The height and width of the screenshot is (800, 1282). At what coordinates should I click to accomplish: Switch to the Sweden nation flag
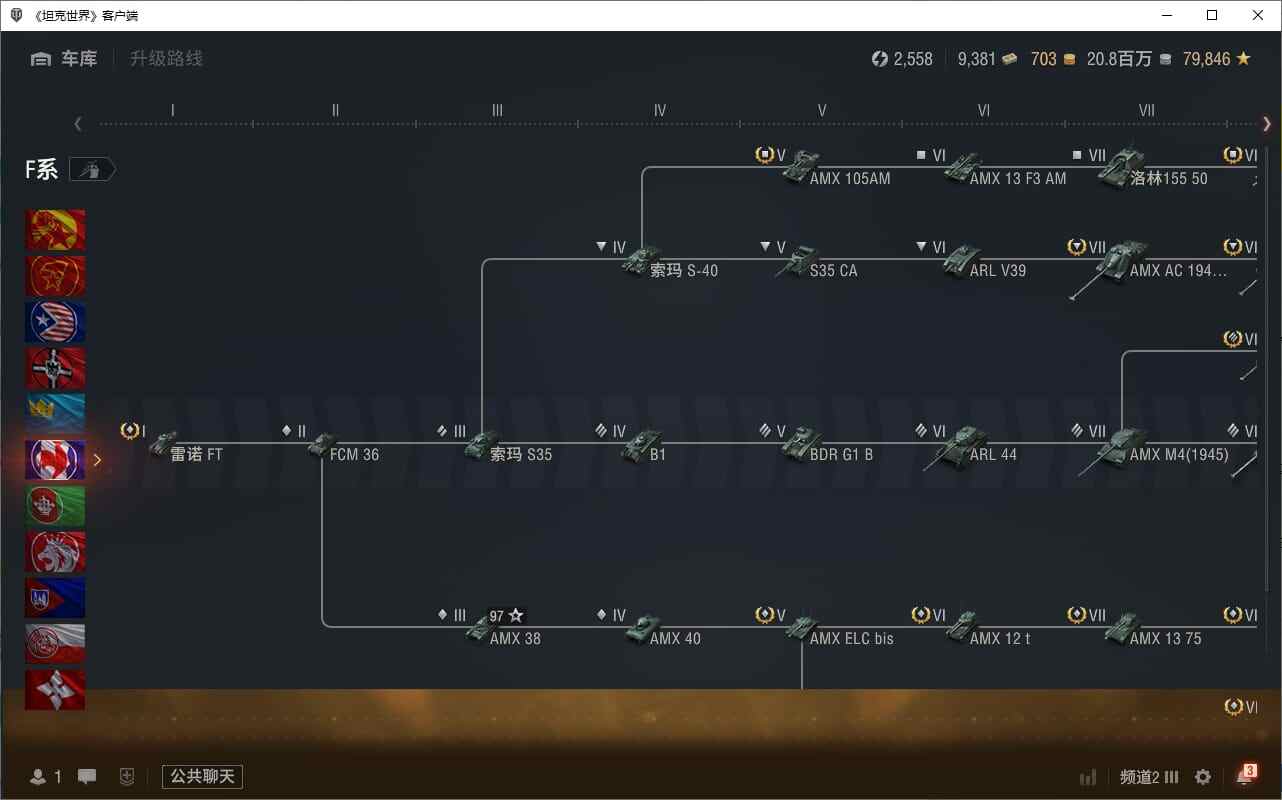coord(55,412)
